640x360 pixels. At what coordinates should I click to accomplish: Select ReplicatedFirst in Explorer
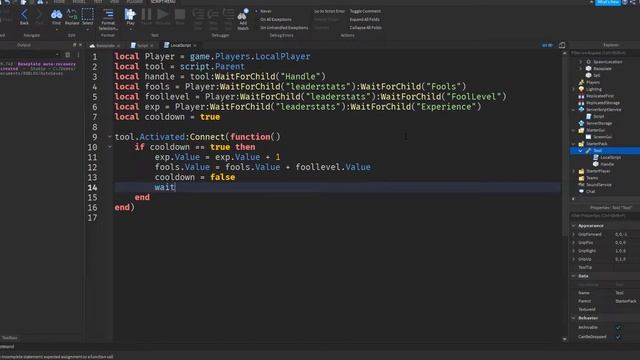[600, 96]
